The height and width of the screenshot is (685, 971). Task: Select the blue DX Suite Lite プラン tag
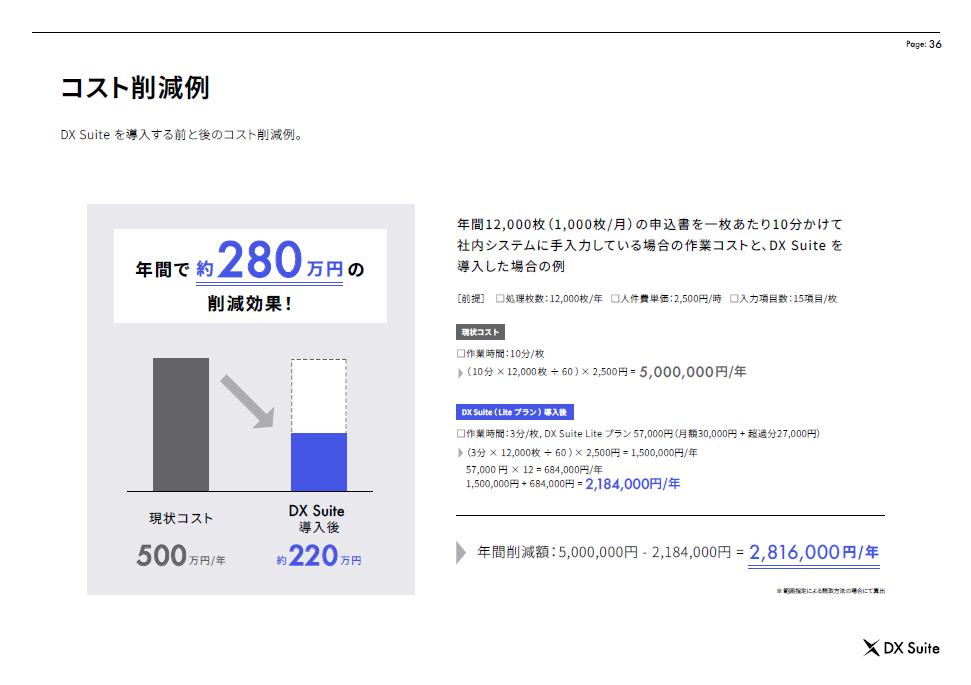(x=515, y=412)
